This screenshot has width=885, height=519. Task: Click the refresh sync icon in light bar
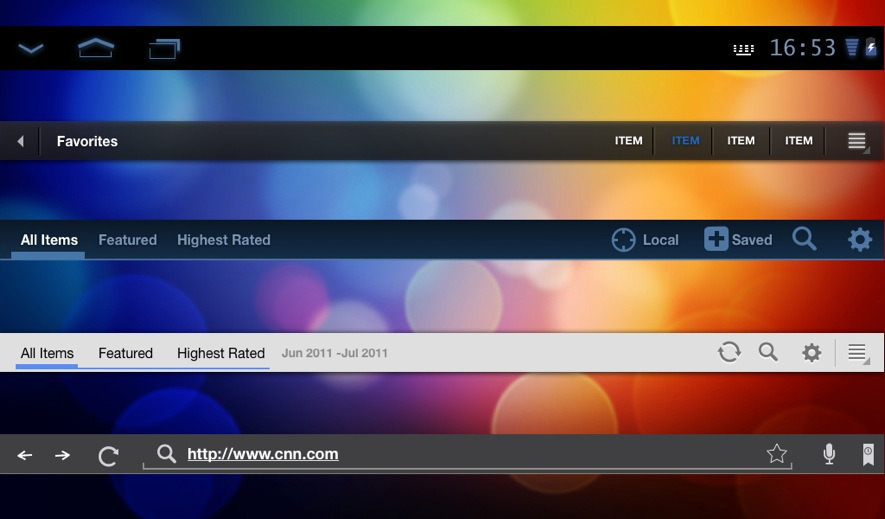tap(729, 352)
